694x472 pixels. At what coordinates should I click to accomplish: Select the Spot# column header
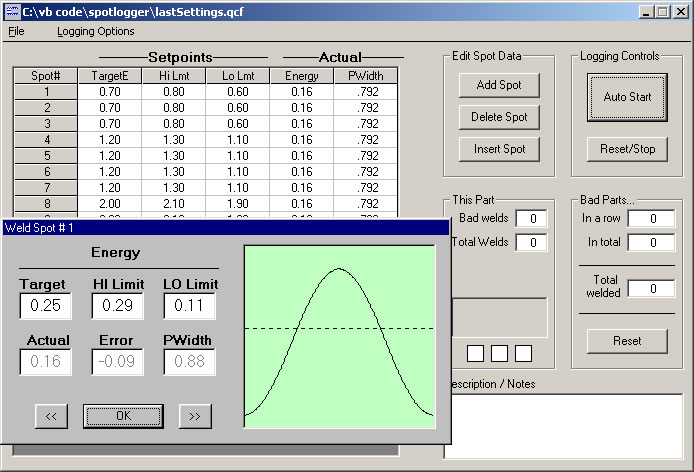pos(46,76)
